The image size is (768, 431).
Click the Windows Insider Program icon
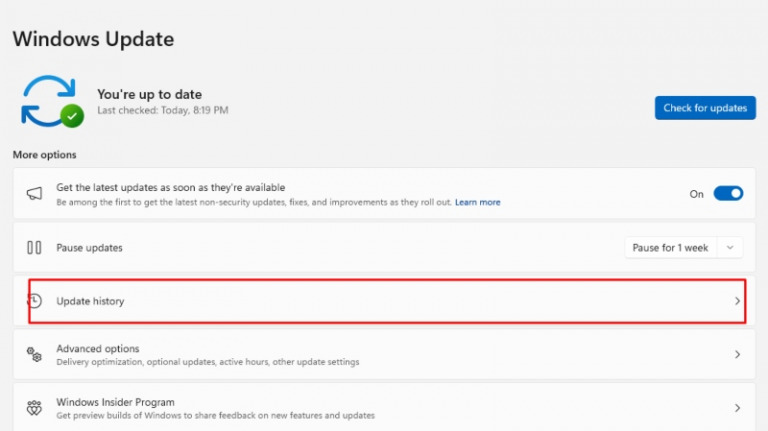(x=34, y=408)
